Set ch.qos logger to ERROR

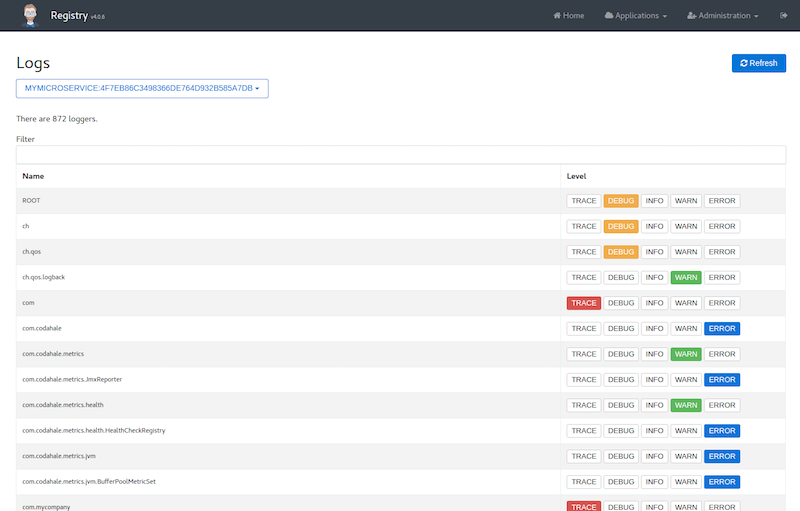[x=721, y=252]
